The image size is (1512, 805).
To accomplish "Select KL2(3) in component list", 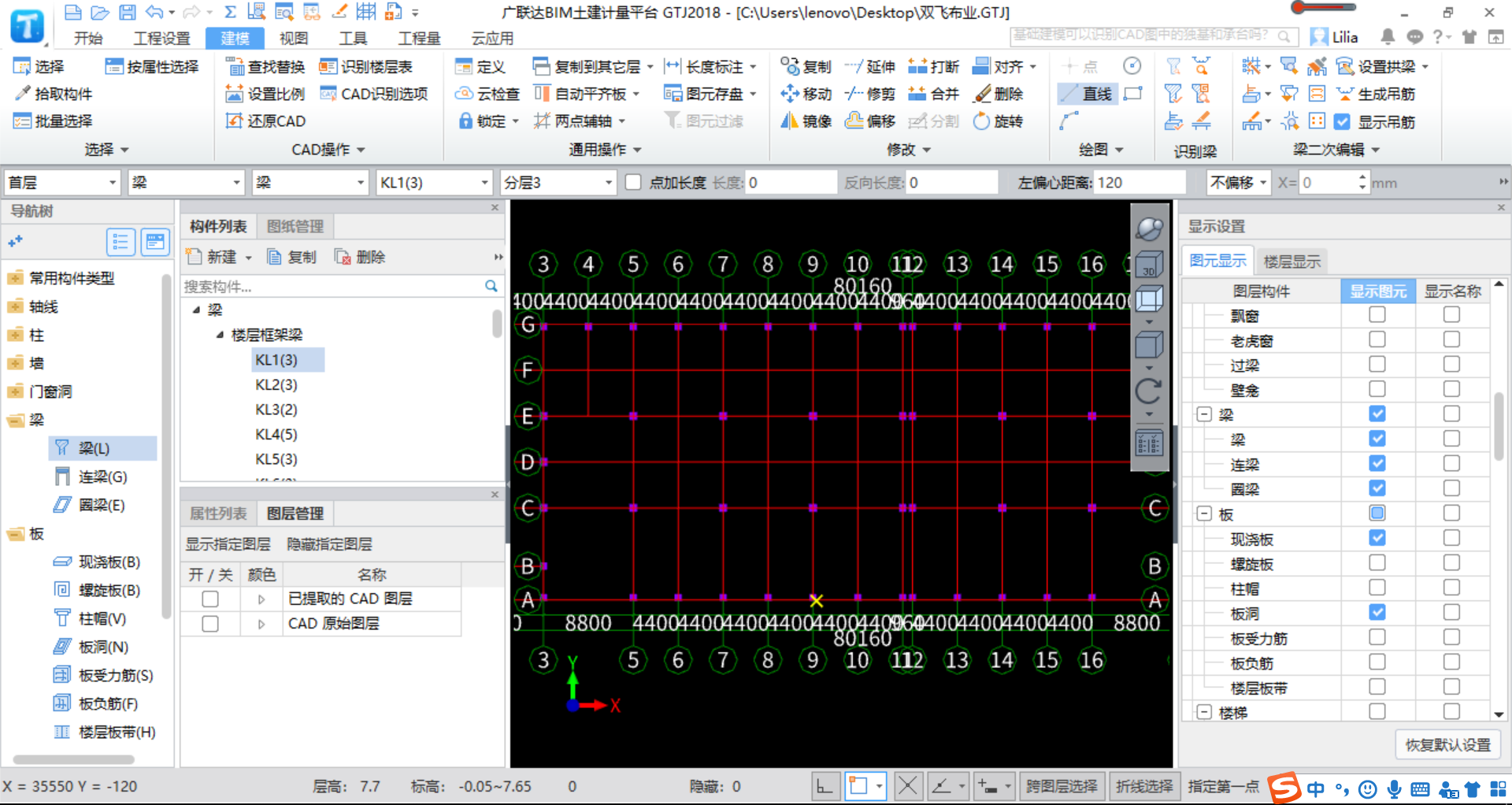I will (276, 385).
